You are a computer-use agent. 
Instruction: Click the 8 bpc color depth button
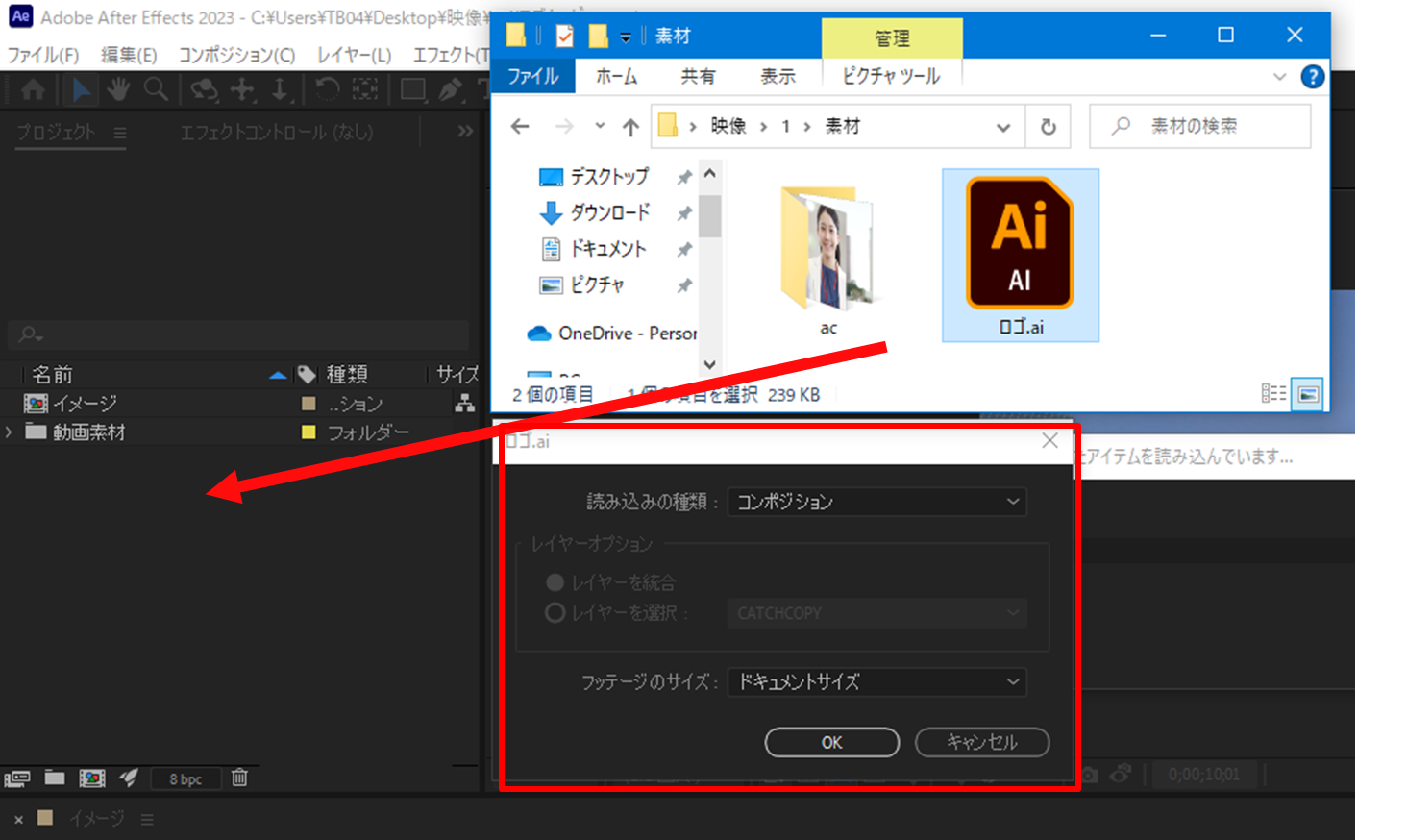185,778
